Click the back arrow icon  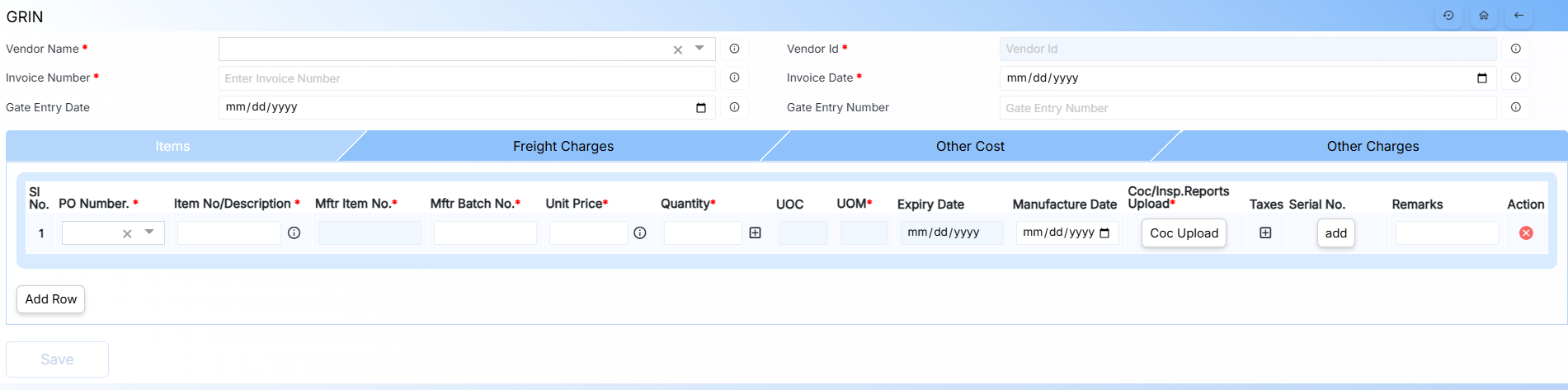point(1519,16)
